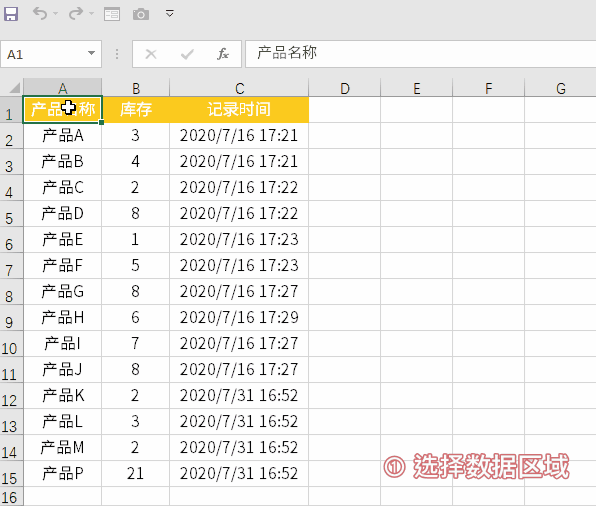Click the timestamp in 产品C row
This screenshot has width=596, height=506.
click(x=239, y=188)
